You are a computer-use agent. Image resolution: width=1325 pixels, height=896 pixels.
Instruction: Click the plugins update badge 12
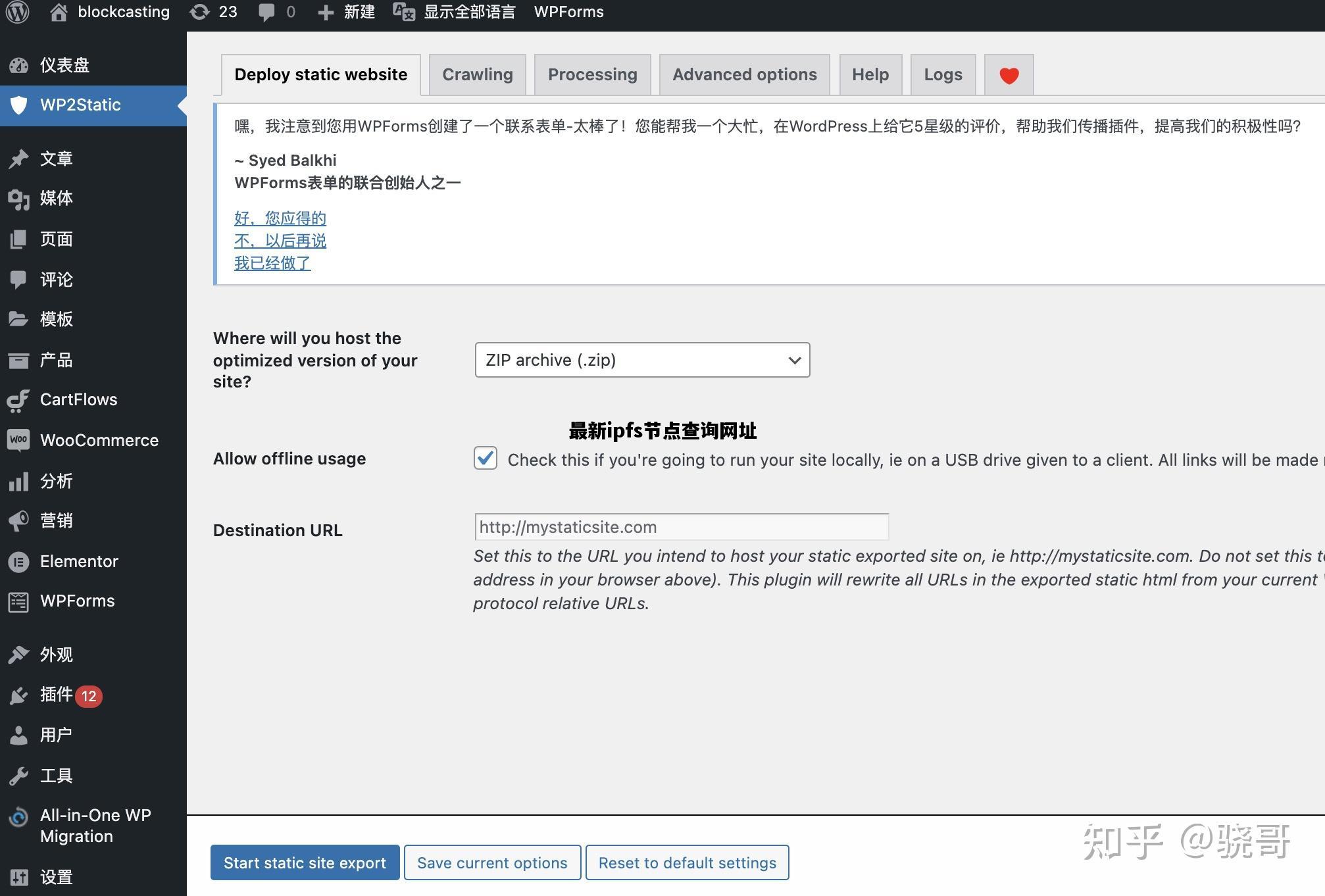(x=89, y=696)
